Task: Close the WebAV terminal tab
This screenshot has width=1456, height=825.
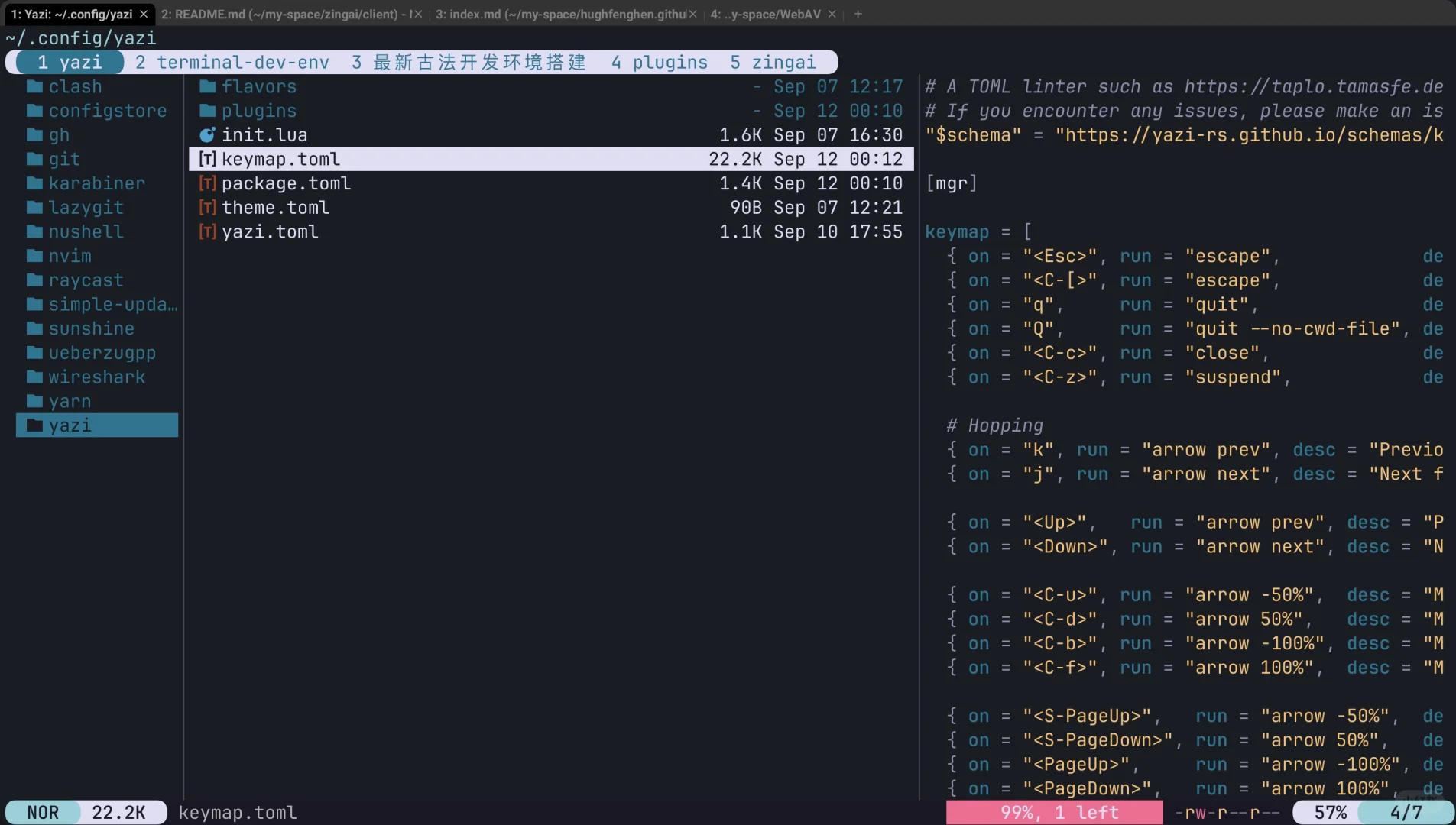Action: point(832,14)
